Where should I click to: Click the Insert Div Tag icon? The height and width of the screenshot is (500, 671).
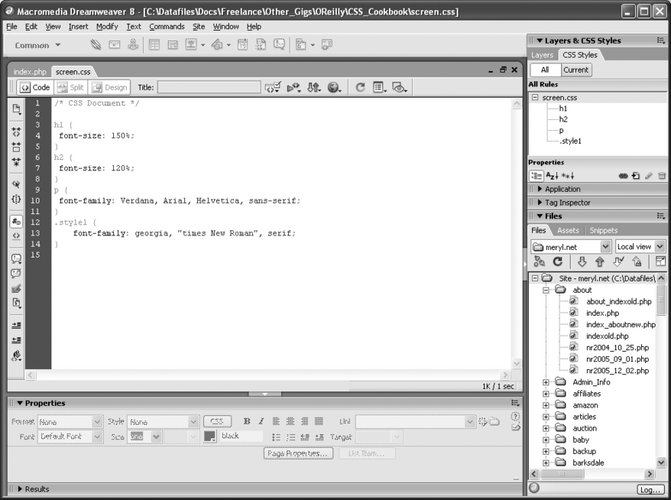172,45
